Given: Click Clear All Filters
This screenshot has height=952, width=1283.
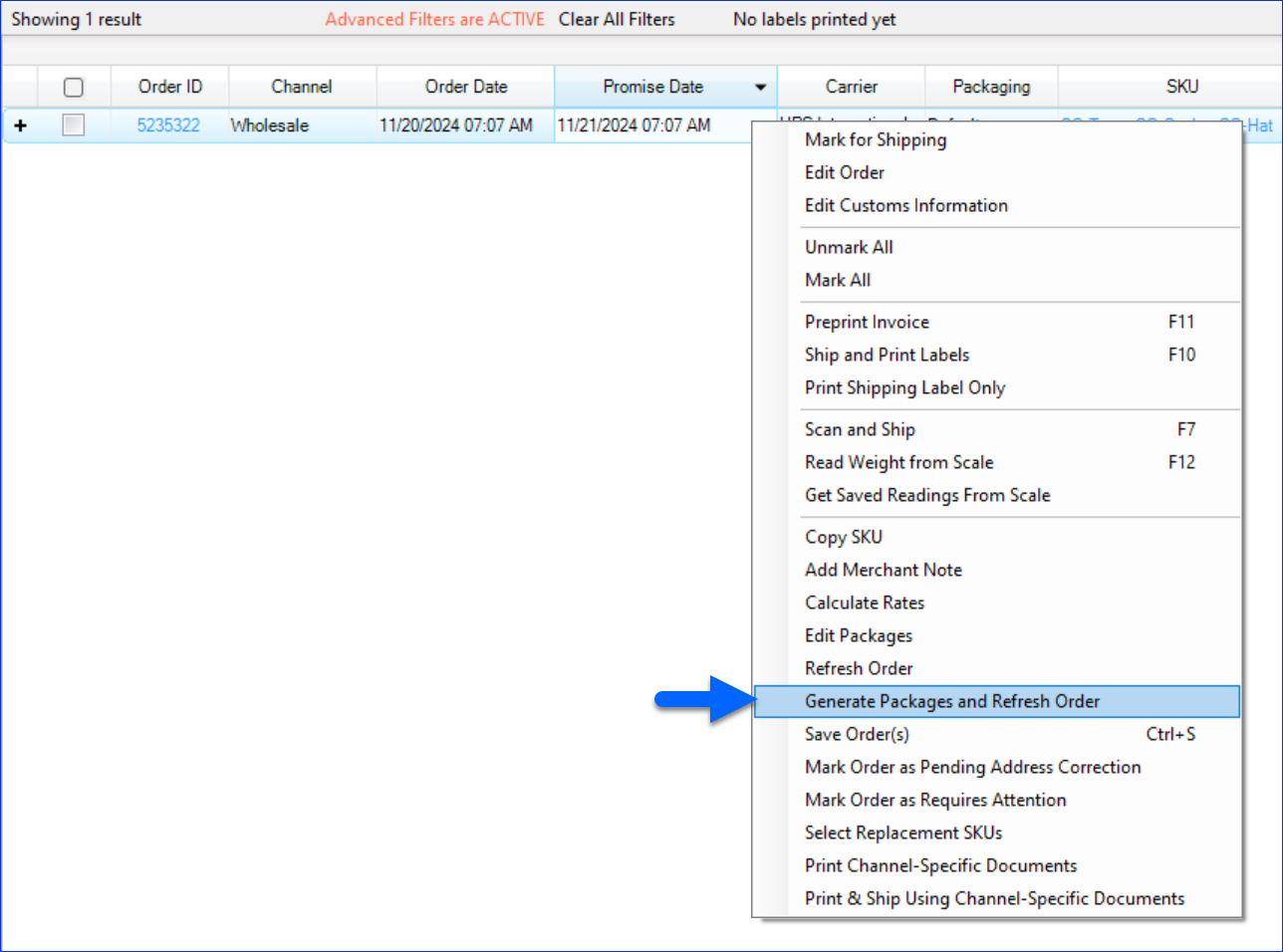Looking at the screenshot, I should [x=616, y=19].
